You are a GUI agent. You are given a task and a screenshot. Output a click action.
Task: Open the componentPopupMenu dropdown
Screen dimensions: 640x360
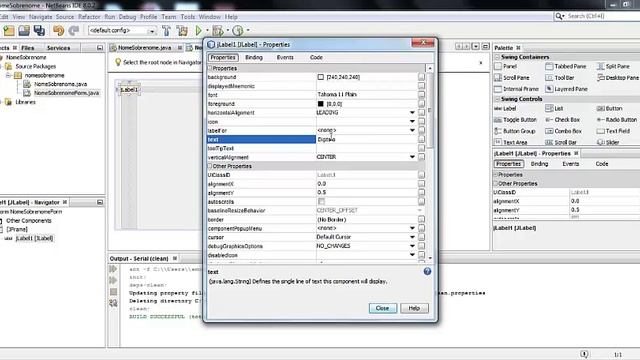412,229
